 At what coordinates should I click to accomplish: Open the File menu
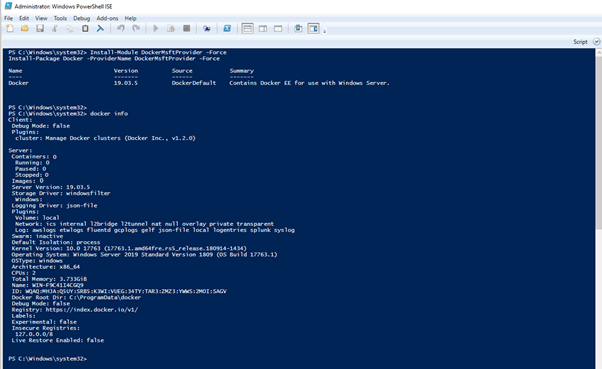[x=8, y=18]
